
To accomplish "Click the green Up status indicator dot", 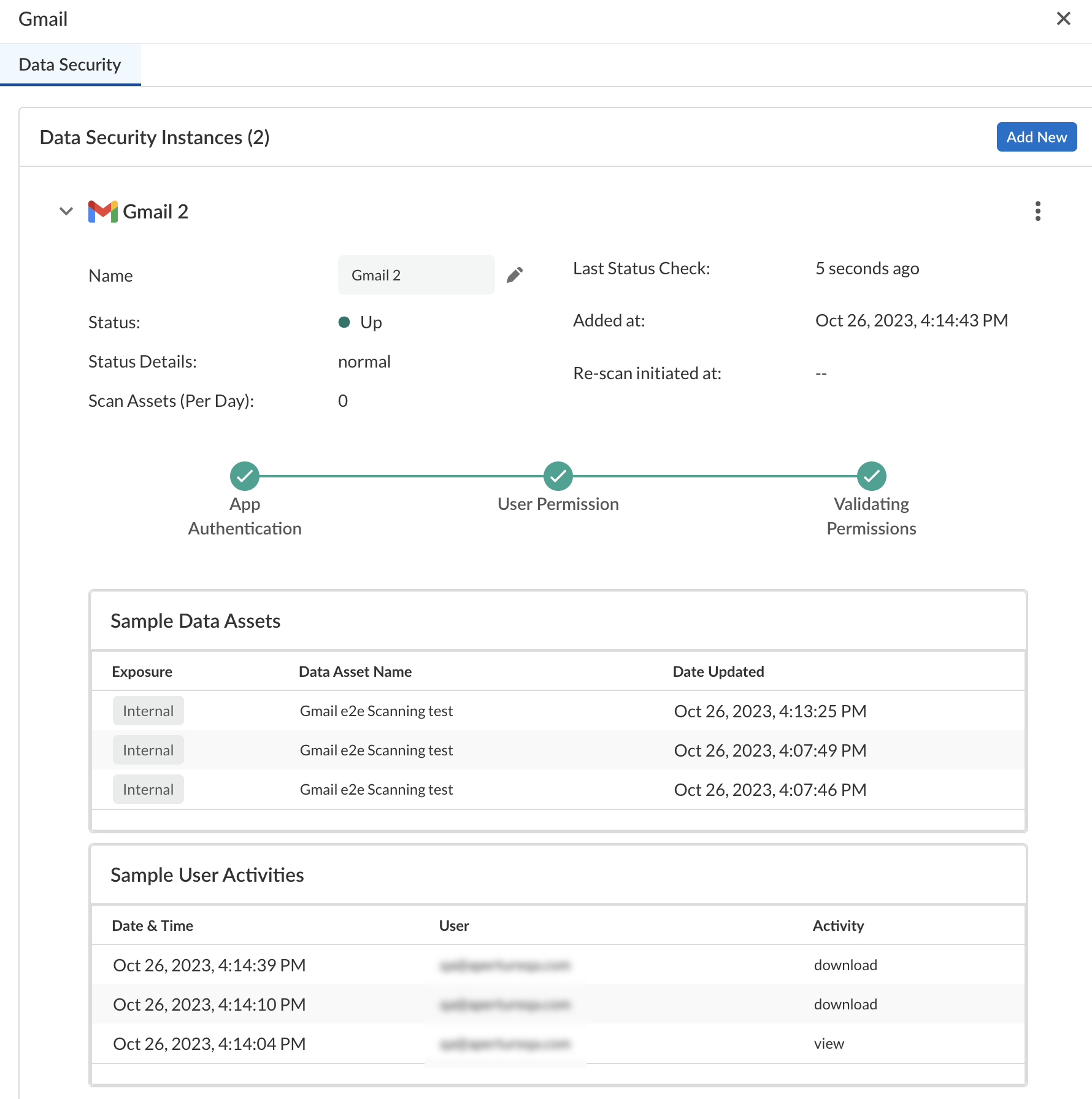I will [344, 322].
